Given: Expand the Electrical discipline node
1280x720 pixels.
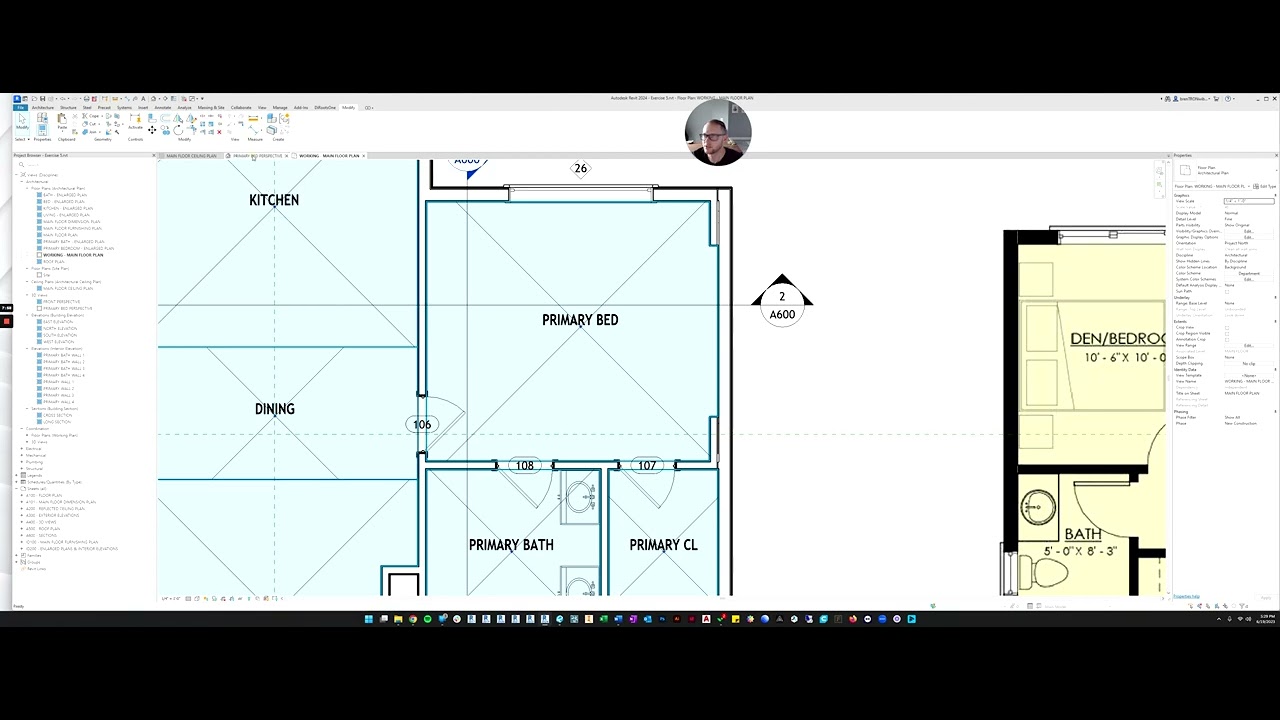Looking at the screenshot, I should 22,449.
